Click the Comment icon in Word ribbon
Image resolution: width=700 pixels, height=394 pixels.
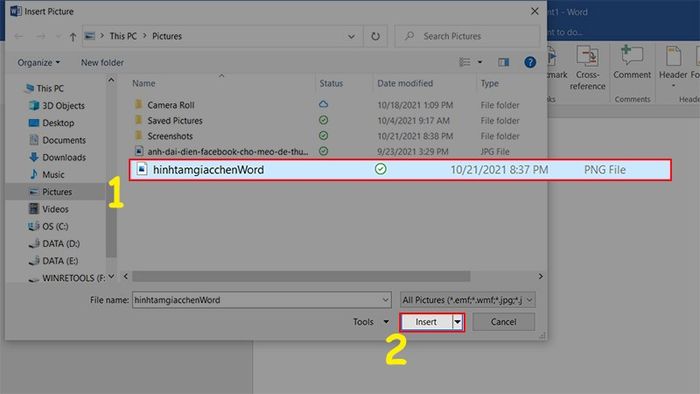pyautogui.click(x=632, y=56)
